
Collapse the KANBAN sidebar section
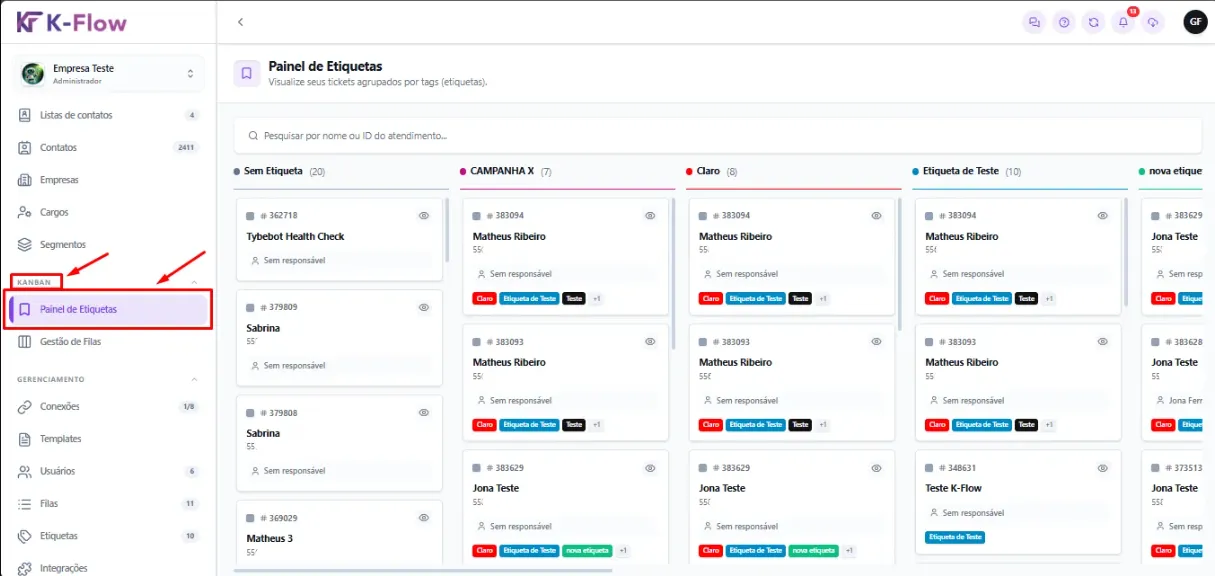coord(194,283)
